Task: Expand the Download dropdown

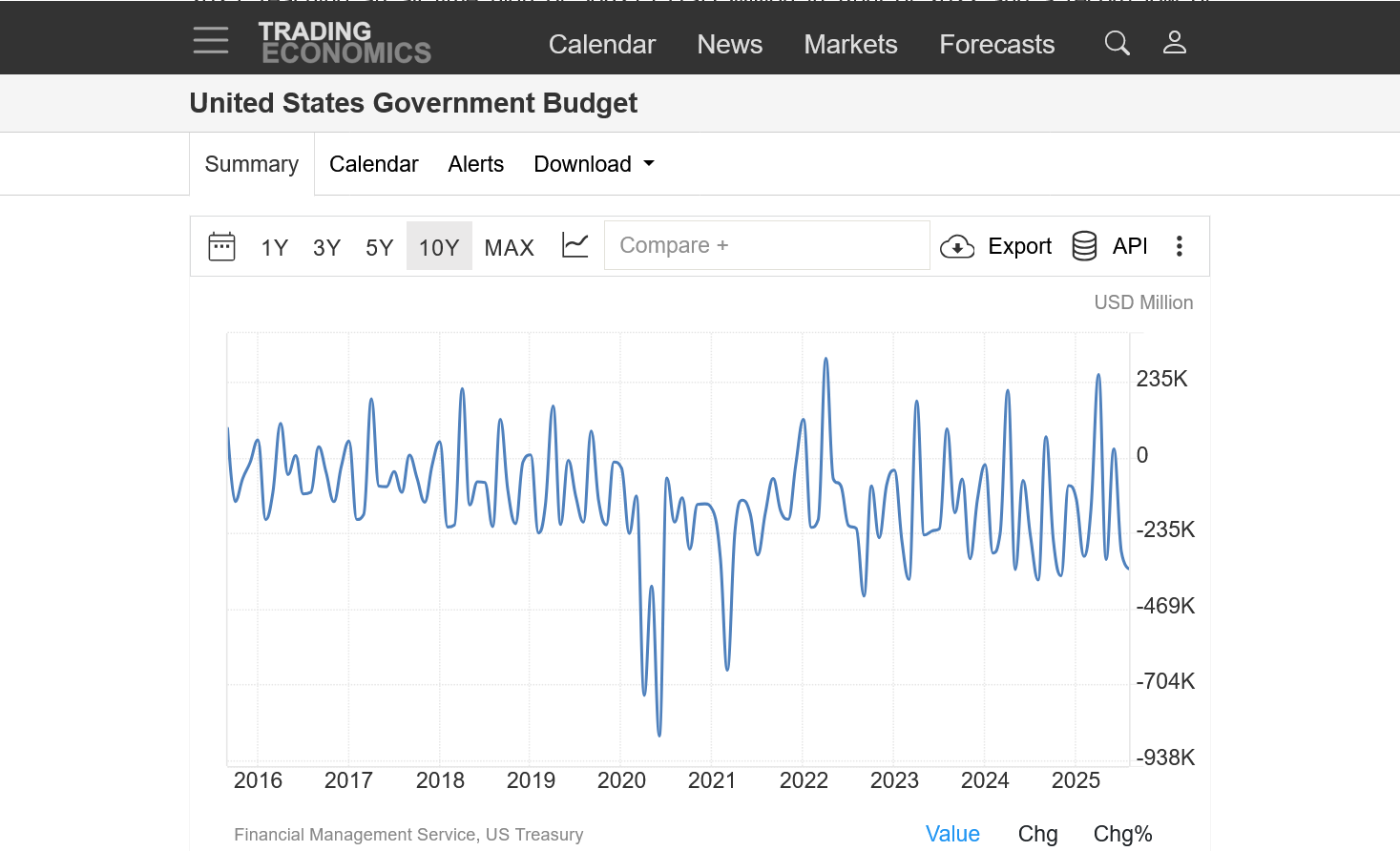Action: (594, 164)
